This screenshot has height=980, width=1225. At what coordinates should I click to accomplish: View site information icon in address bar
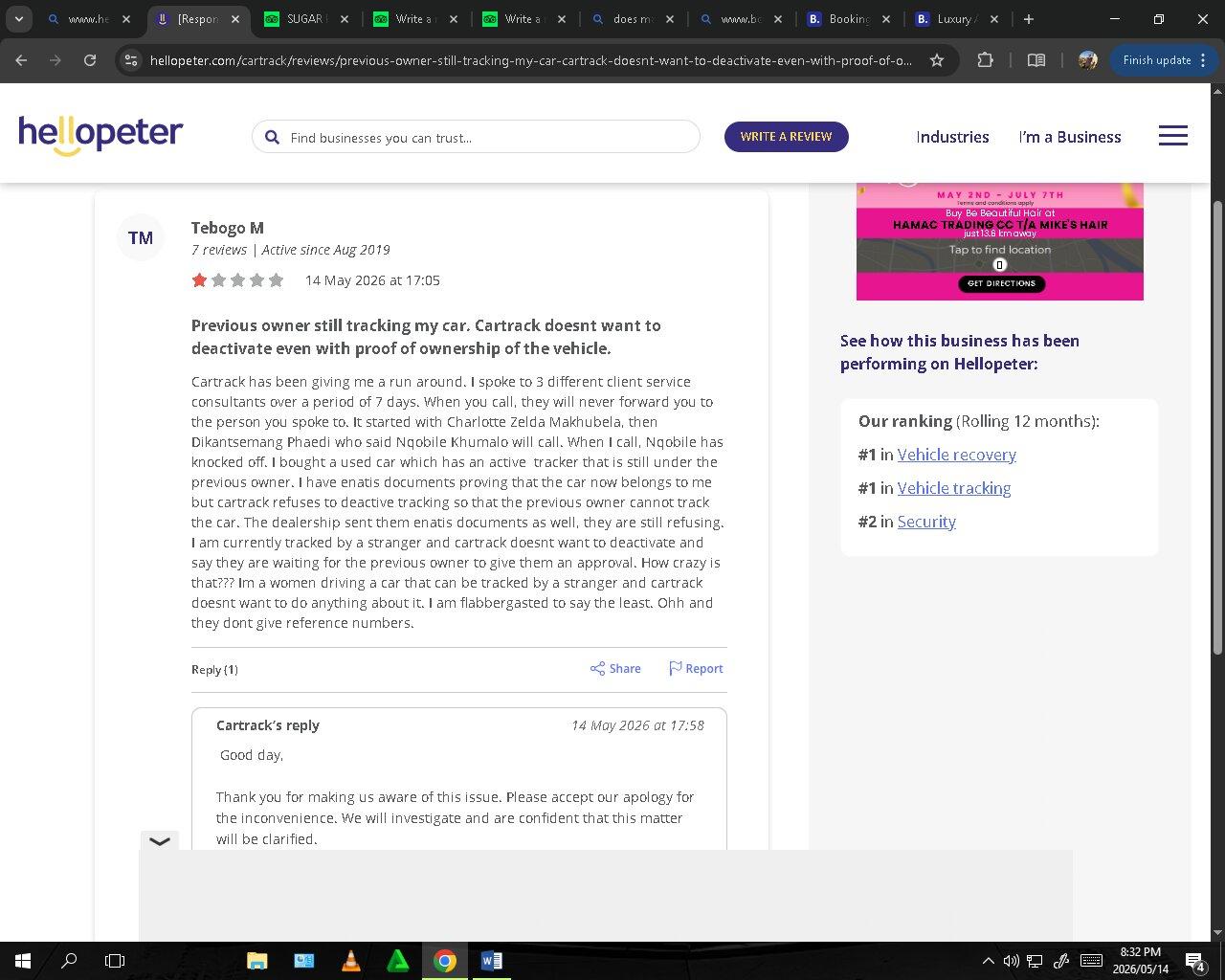coord(131,60)
